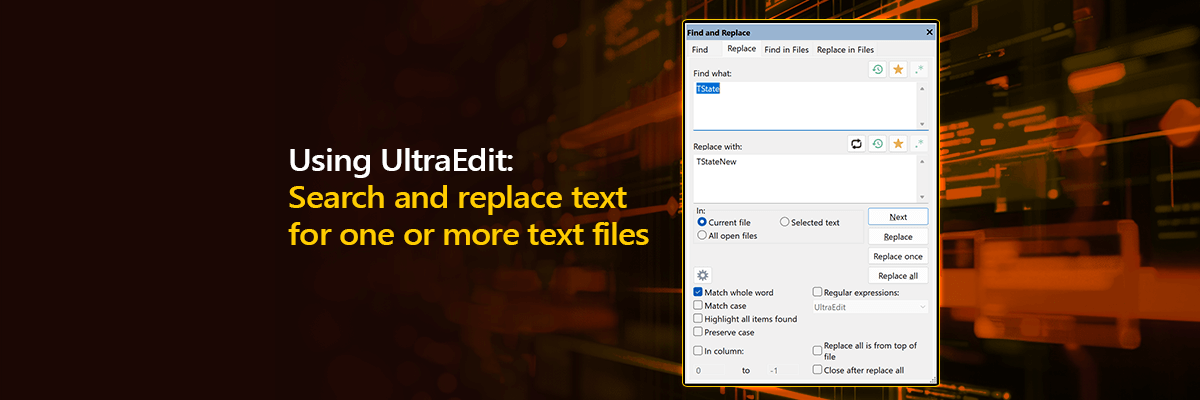Select the Current file radio button

click(x=702, y=222)
